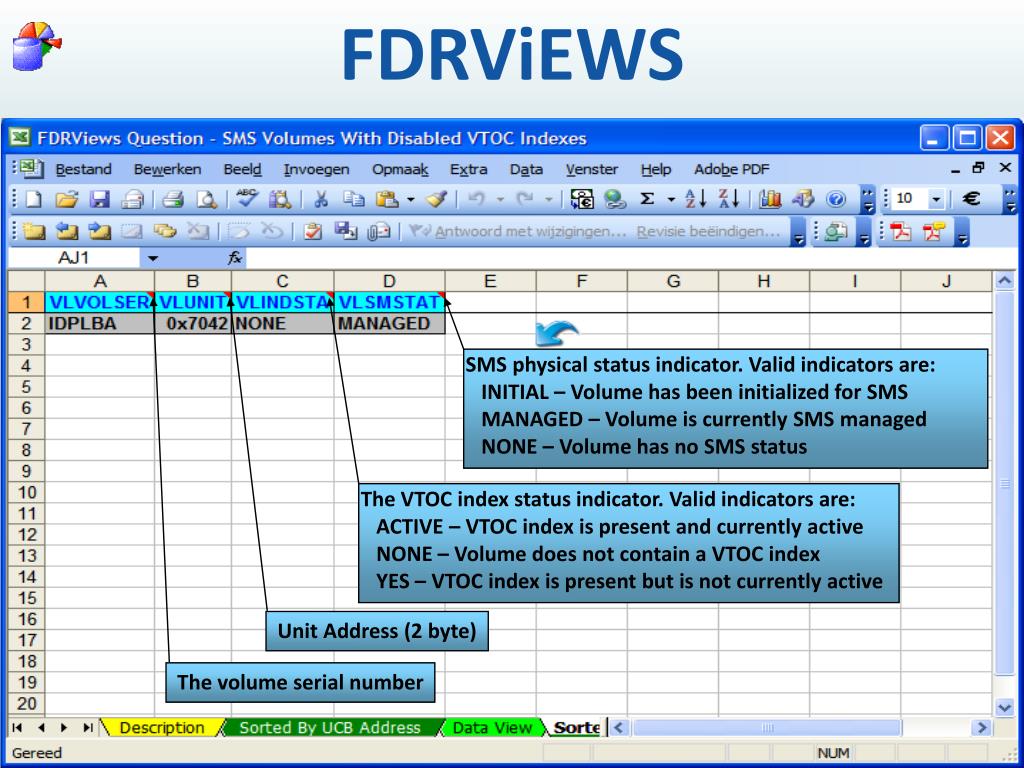Viewport: 1024px width, 768px height.
Task: Open the Research binoculars tool
Action: pos(280,199)
